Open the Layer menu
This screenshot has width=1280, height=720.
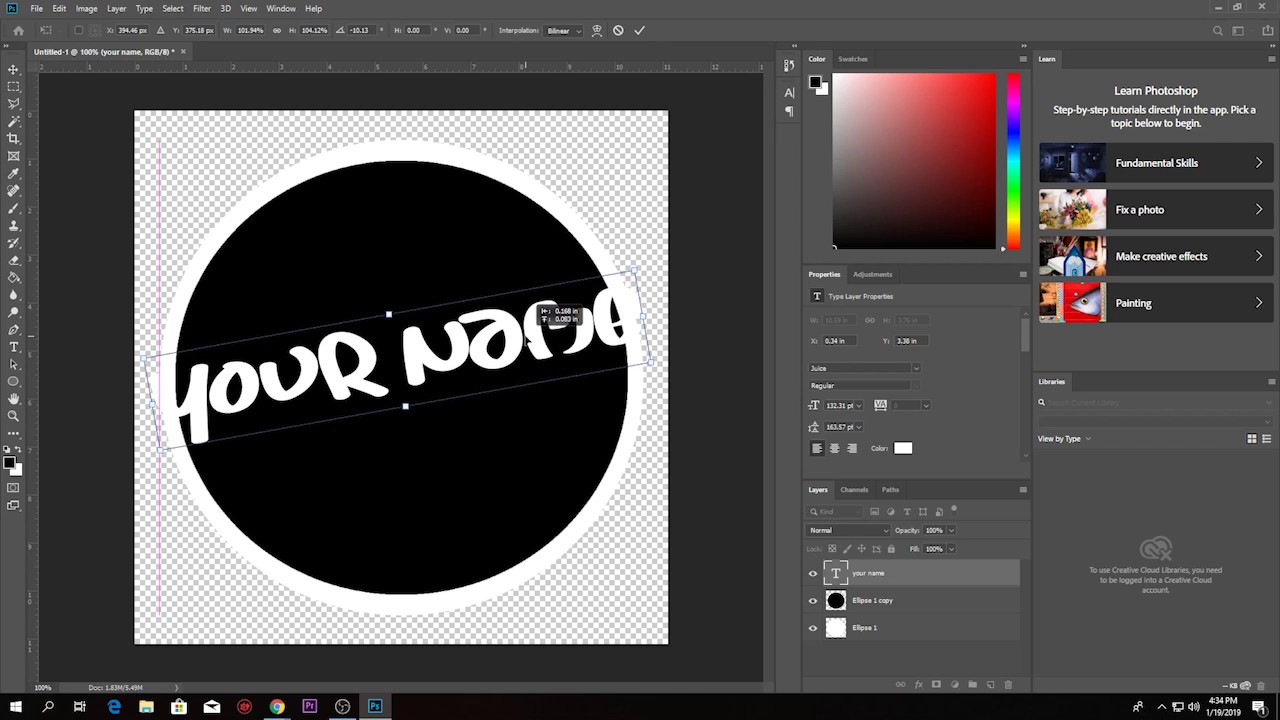117,8
